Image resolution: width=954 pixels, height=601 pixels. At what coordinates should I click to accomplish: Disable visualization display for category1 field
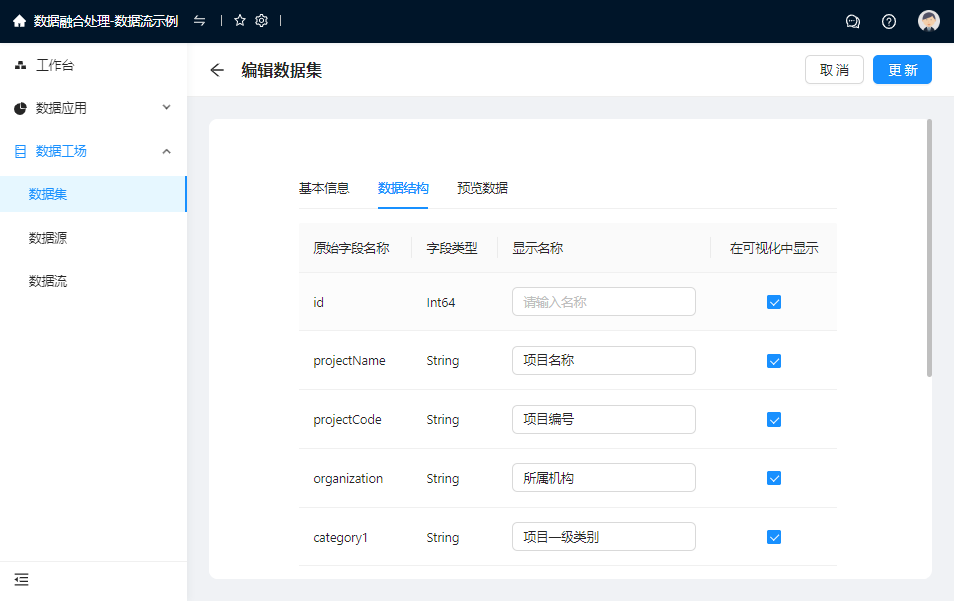773,537
